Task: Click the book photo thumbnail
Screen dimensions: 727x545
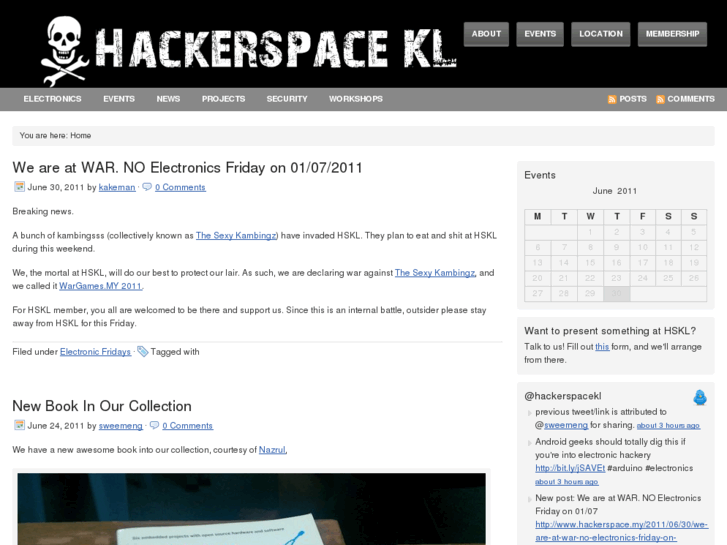Action: coord(252,509)
